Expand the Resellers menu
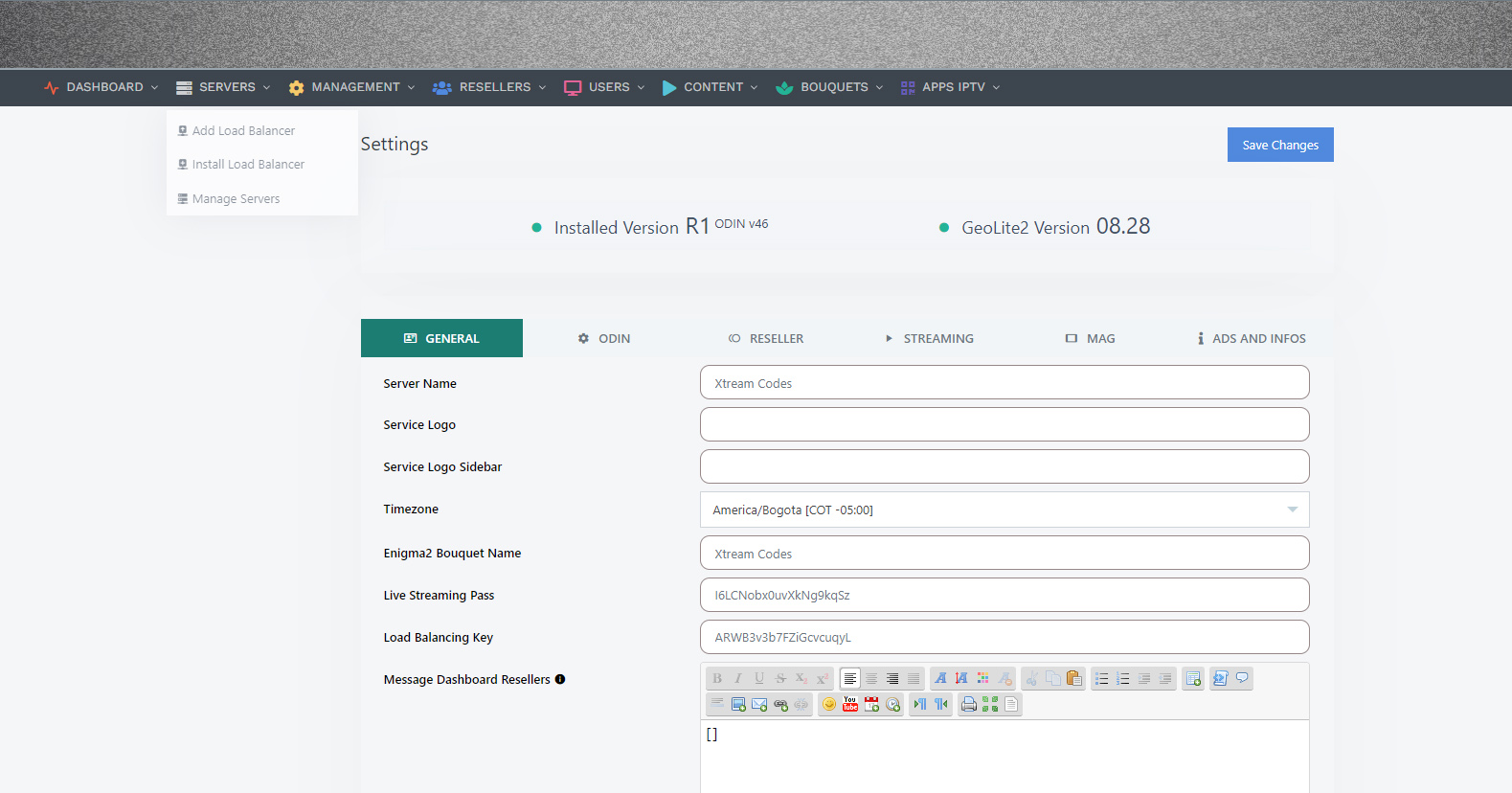The width and height of the screenshot is (1512, 793). [x=489, y=87]
